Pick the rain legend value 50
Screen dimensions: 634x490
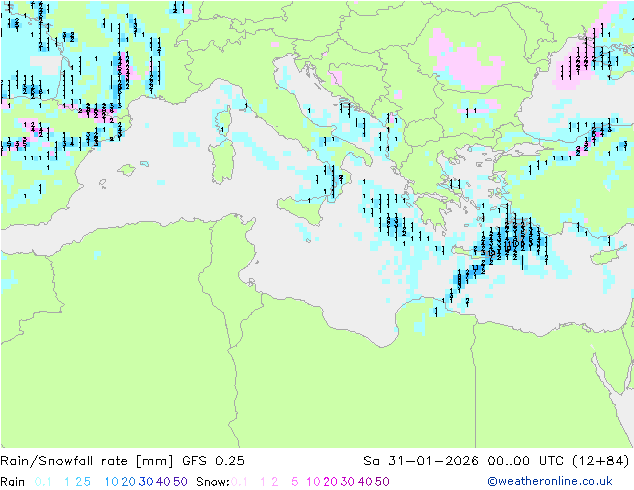click(x=180, y=482)
